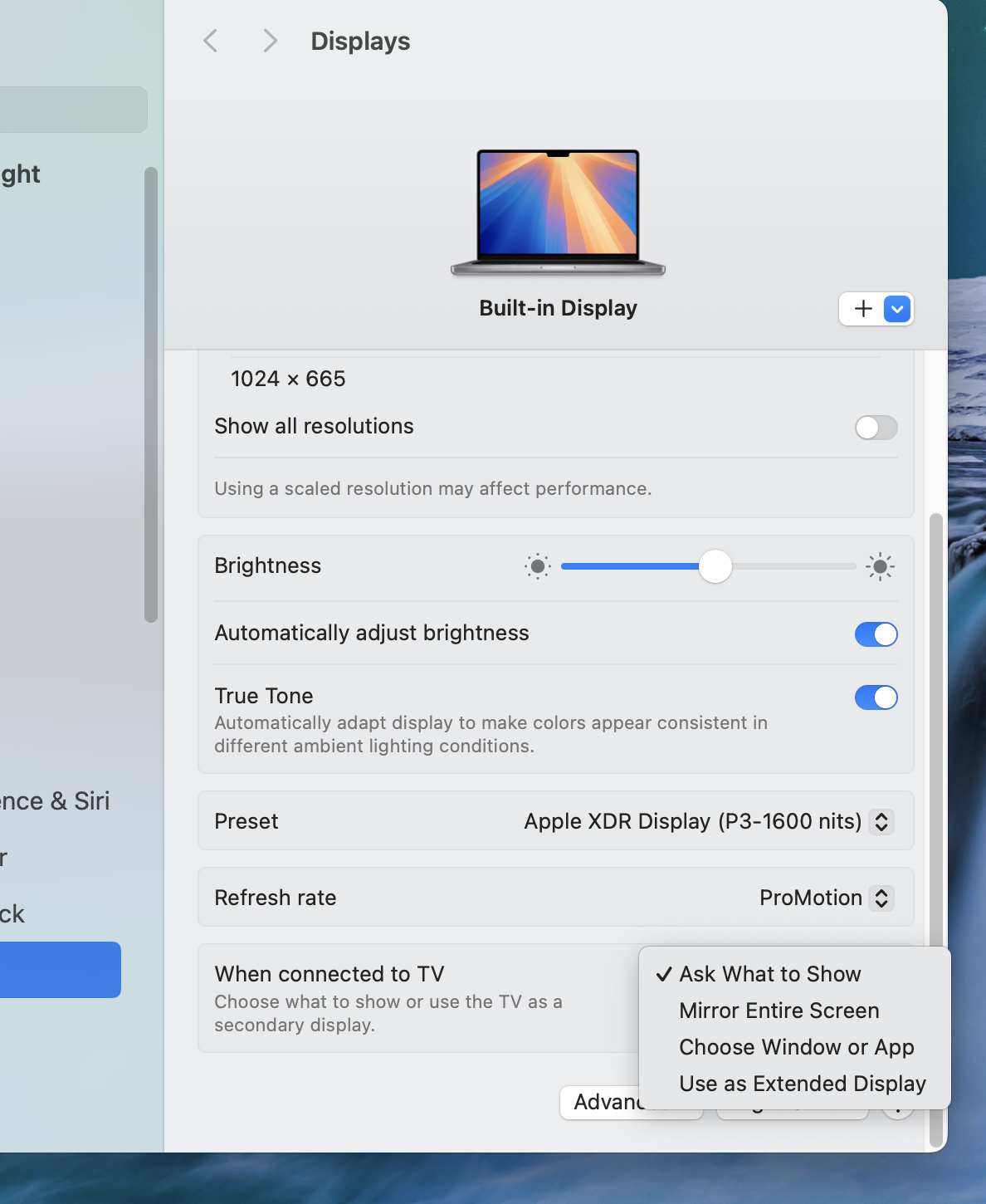Image resolution: width=986 pixels, height=1204 pixels.
Task: Toggle Show all resolutions switch
Action: [x=876, y=428]
